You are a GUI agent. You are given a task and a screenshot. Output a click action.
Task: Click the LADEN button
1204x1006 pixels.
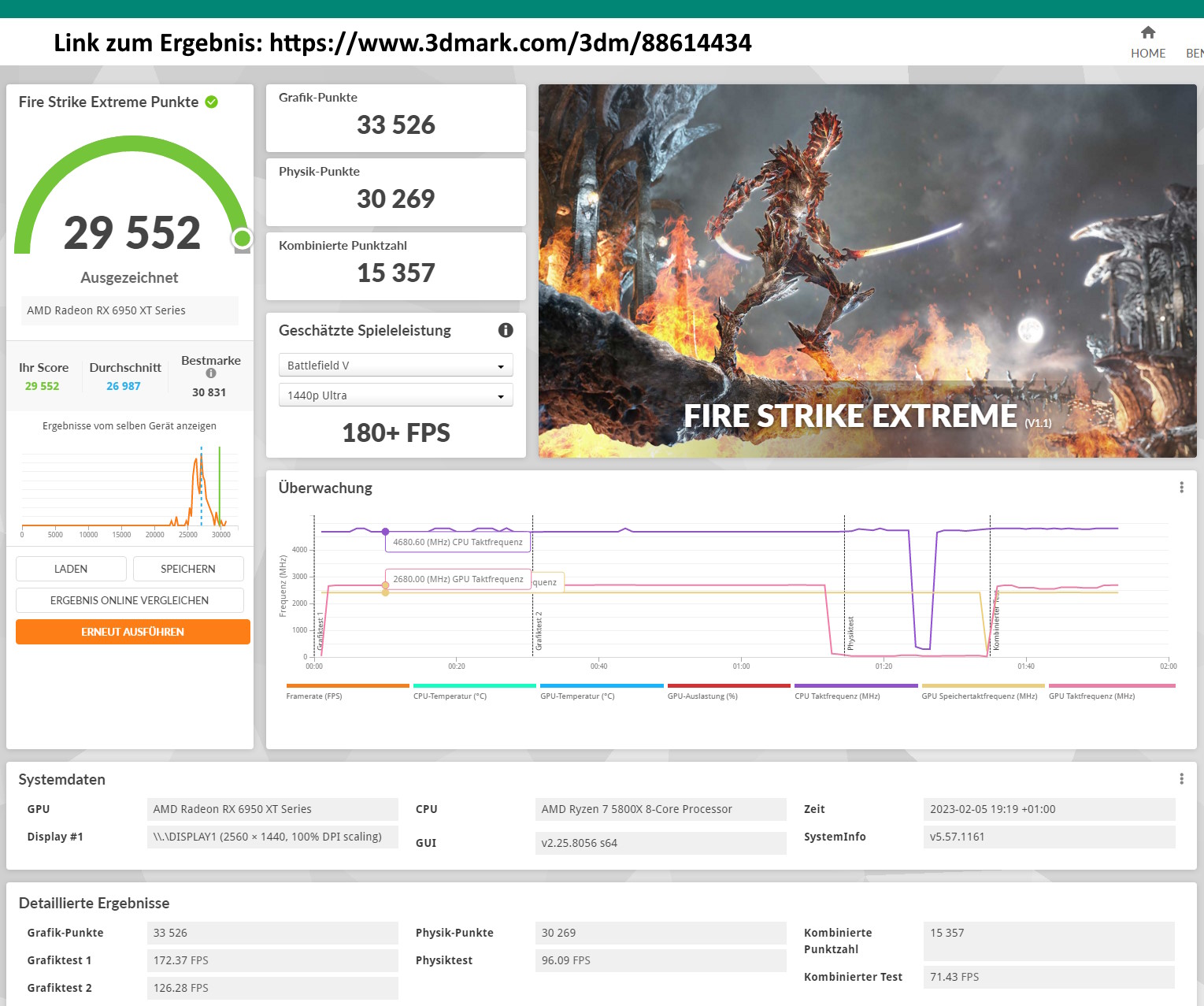click(x=71, y=569)
